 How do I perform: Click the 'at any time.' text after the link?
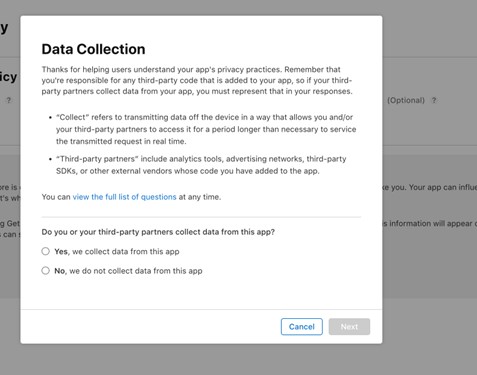point(200,197)
